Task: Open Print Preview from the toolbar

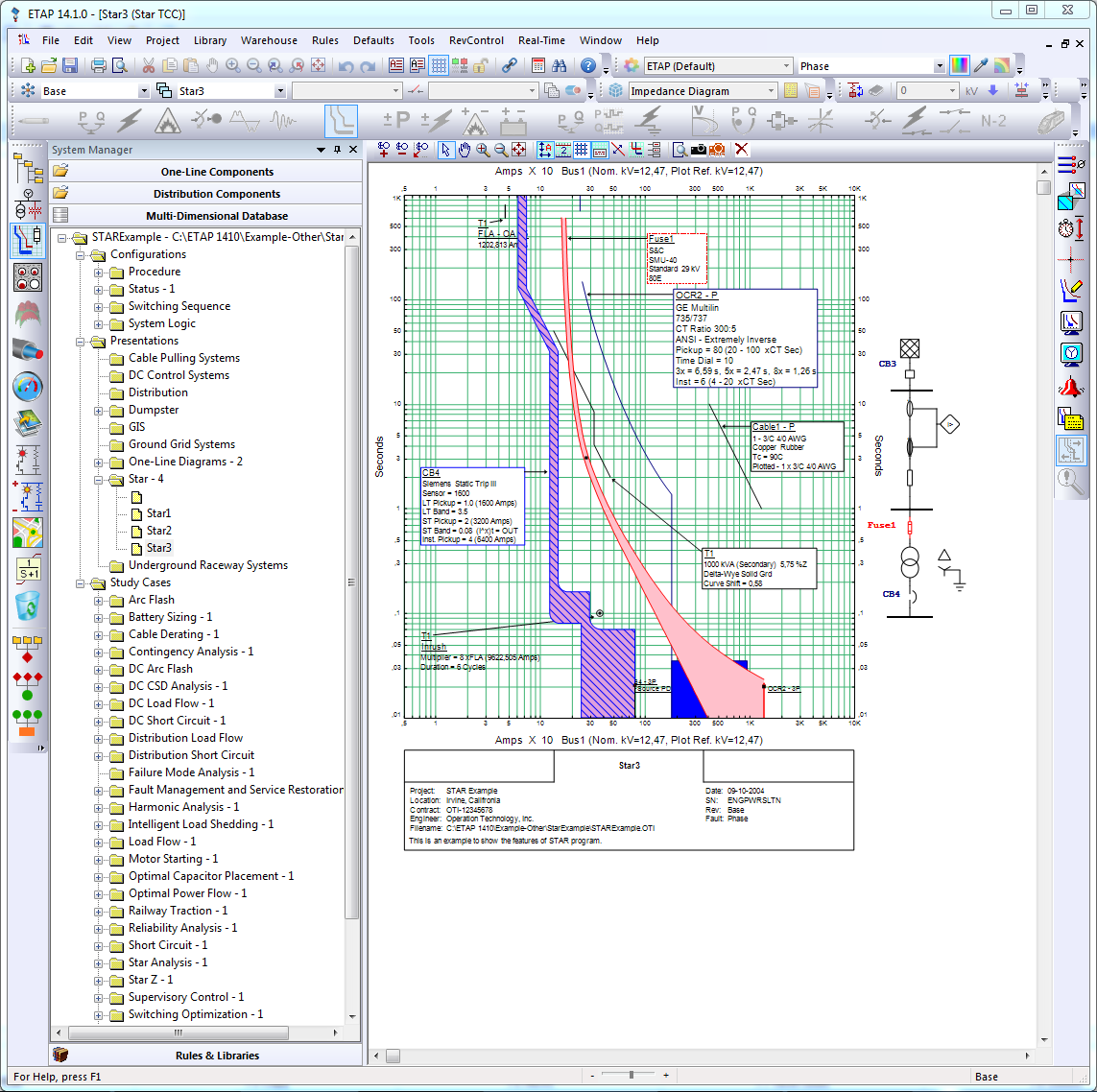Action: click(x=120, y=66)
